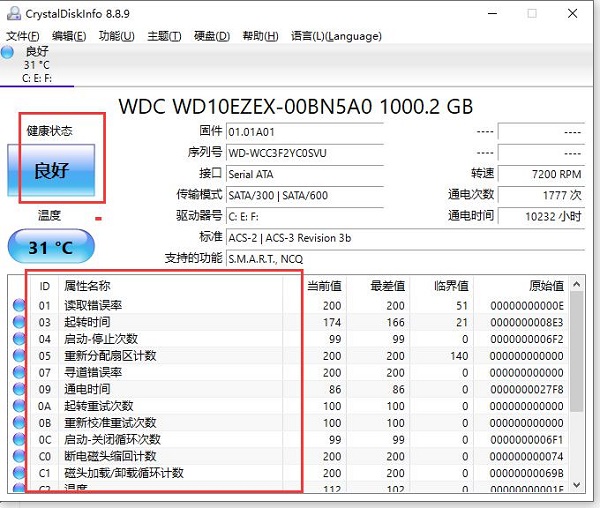Click status orb for 磁头加载/卸载循环计数 row
The width and height of the screenshot is (600, 508).
[x=18, y=473]
